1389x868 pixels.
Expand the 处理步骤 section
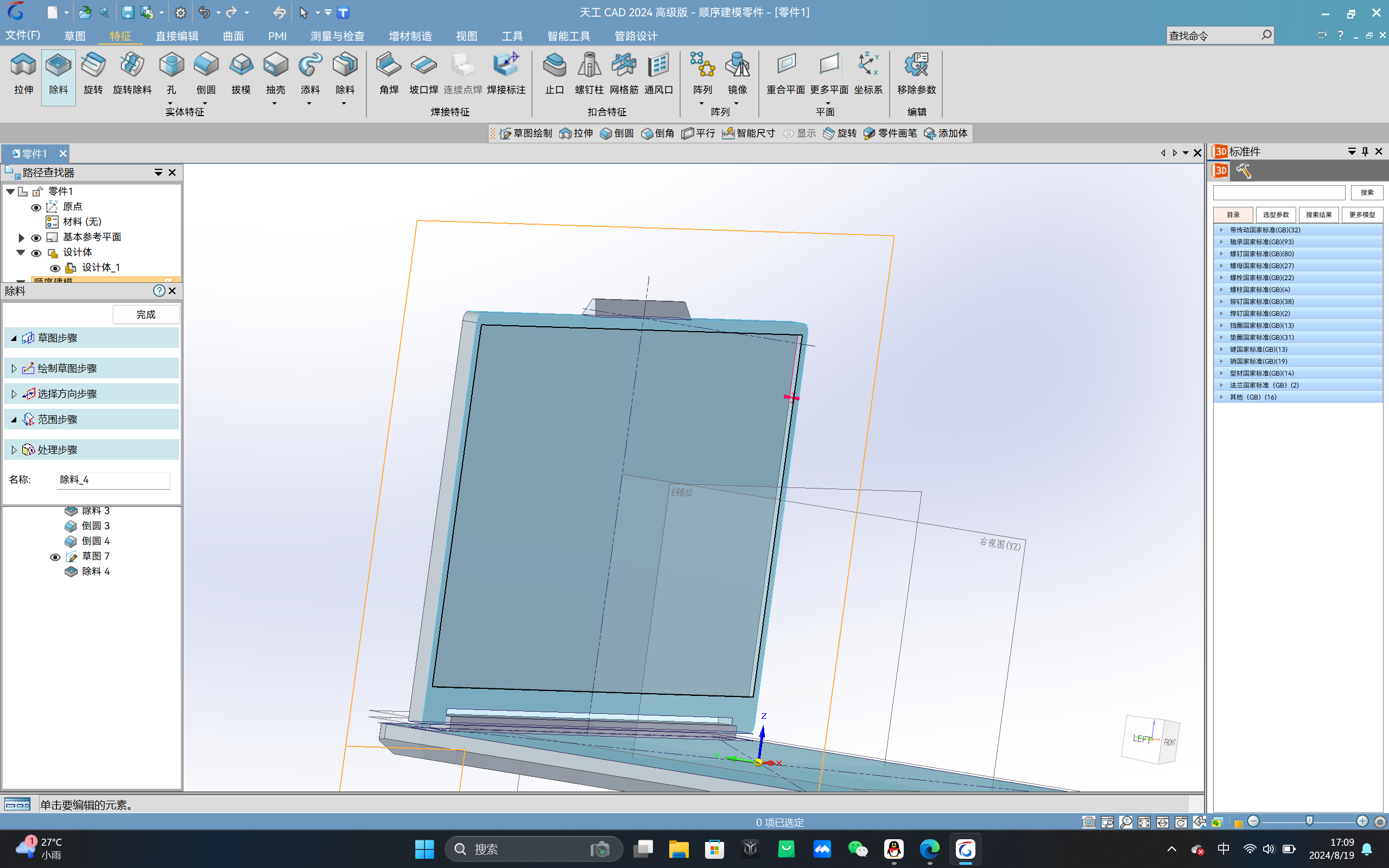click(14, 450)
